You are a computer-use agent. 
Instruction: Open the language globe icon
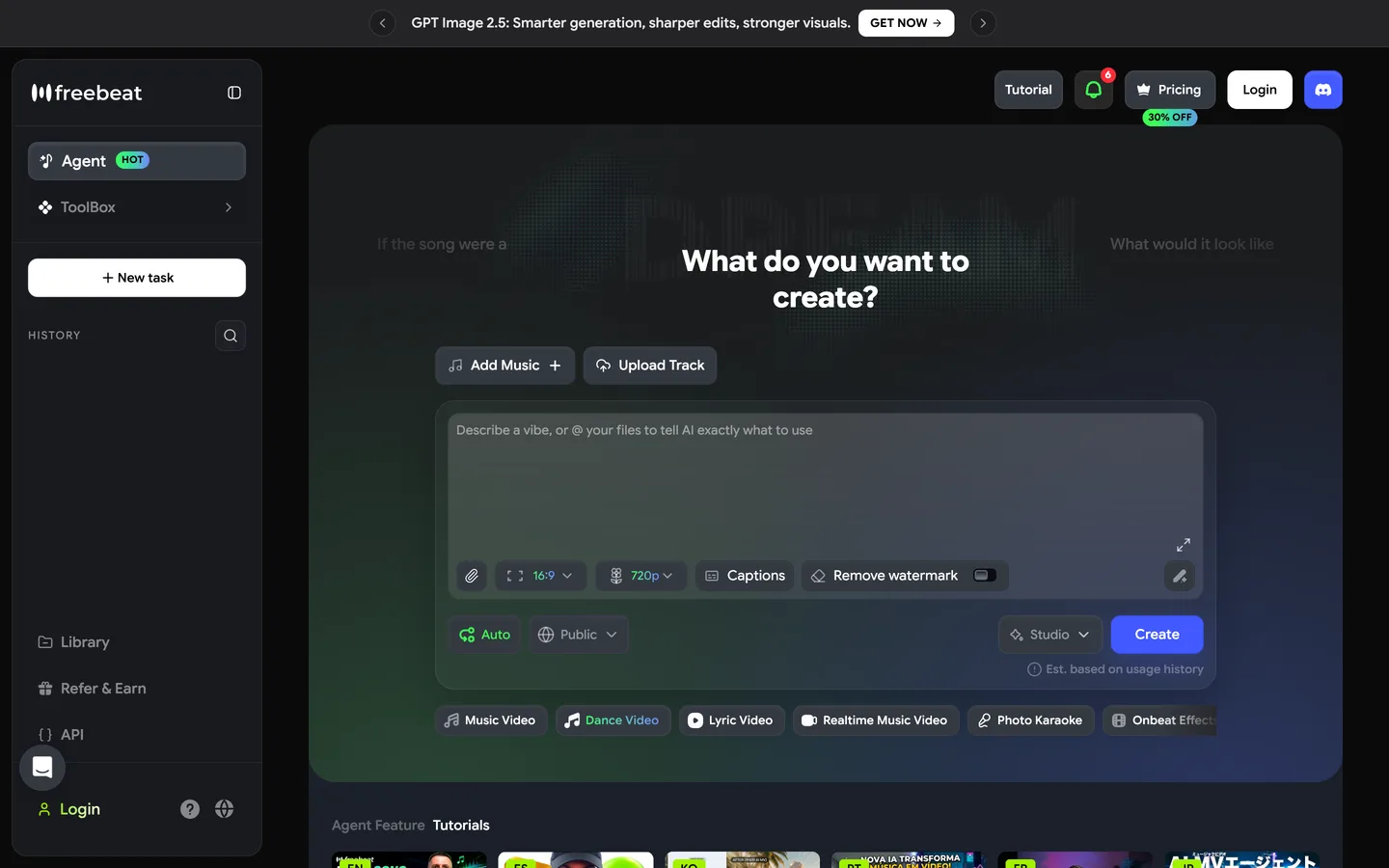225,809
